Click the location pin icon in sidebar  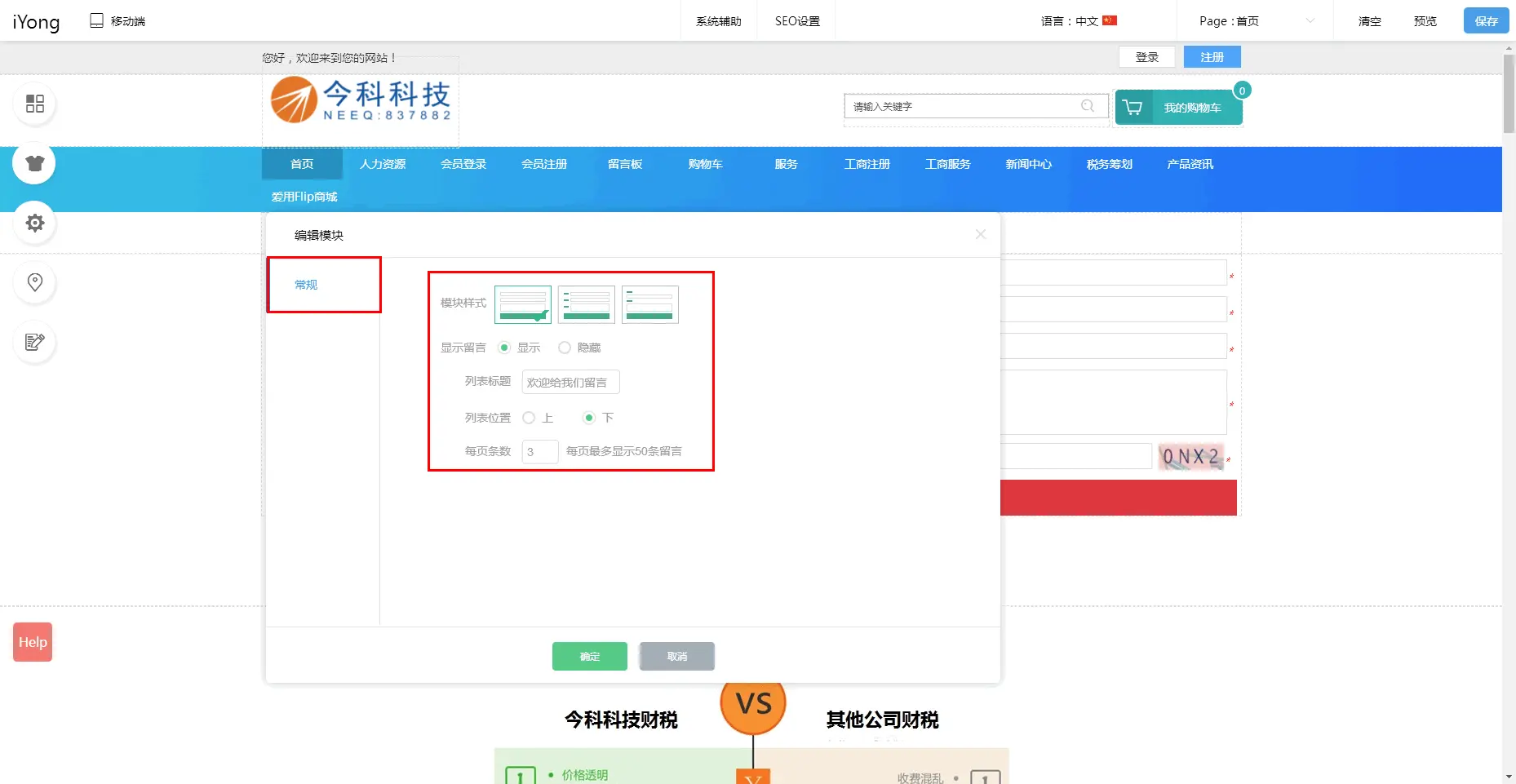click(34, 282)
